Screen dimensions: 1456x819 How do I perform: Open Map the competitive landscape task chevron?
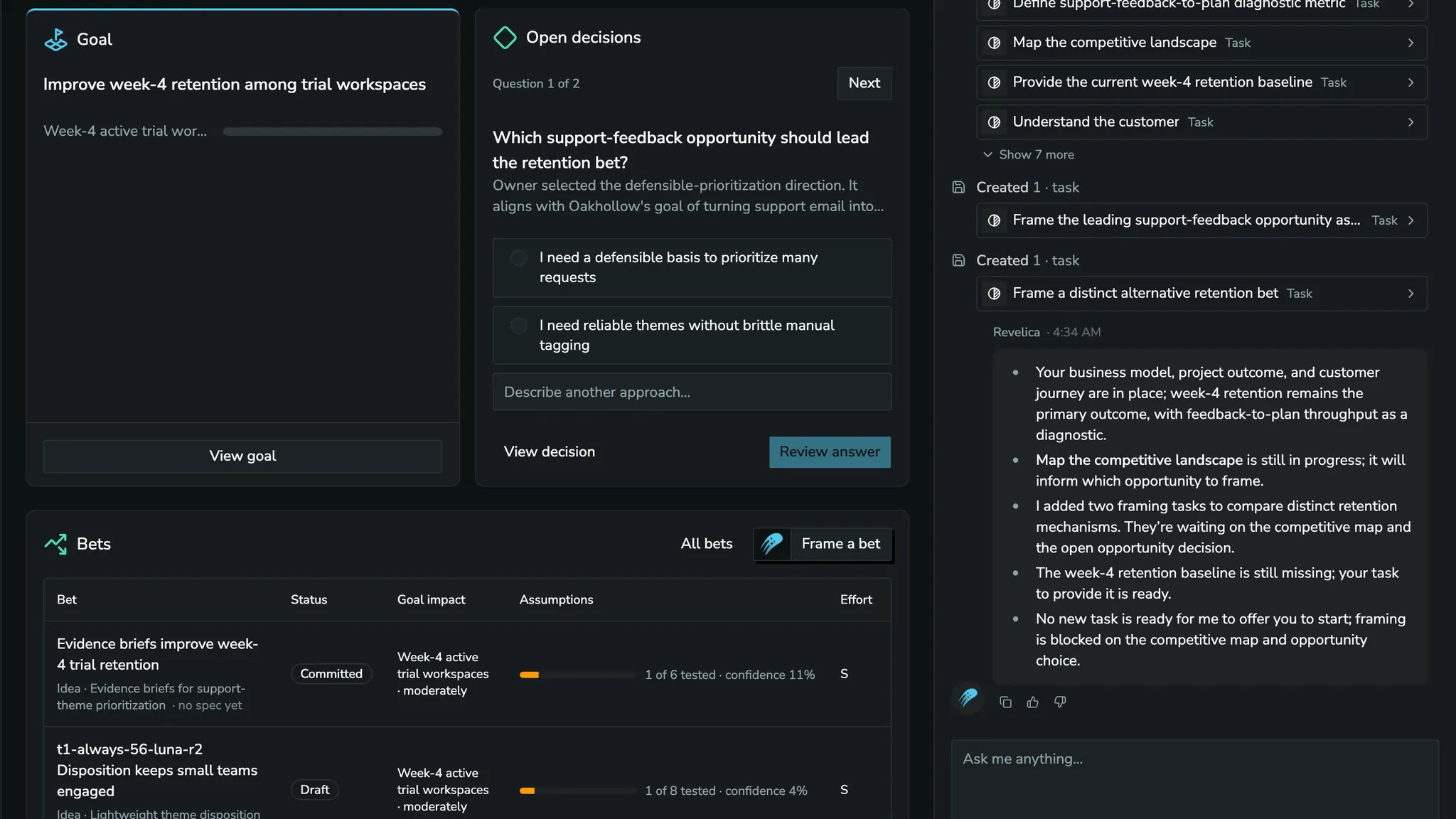[1410, 43]
